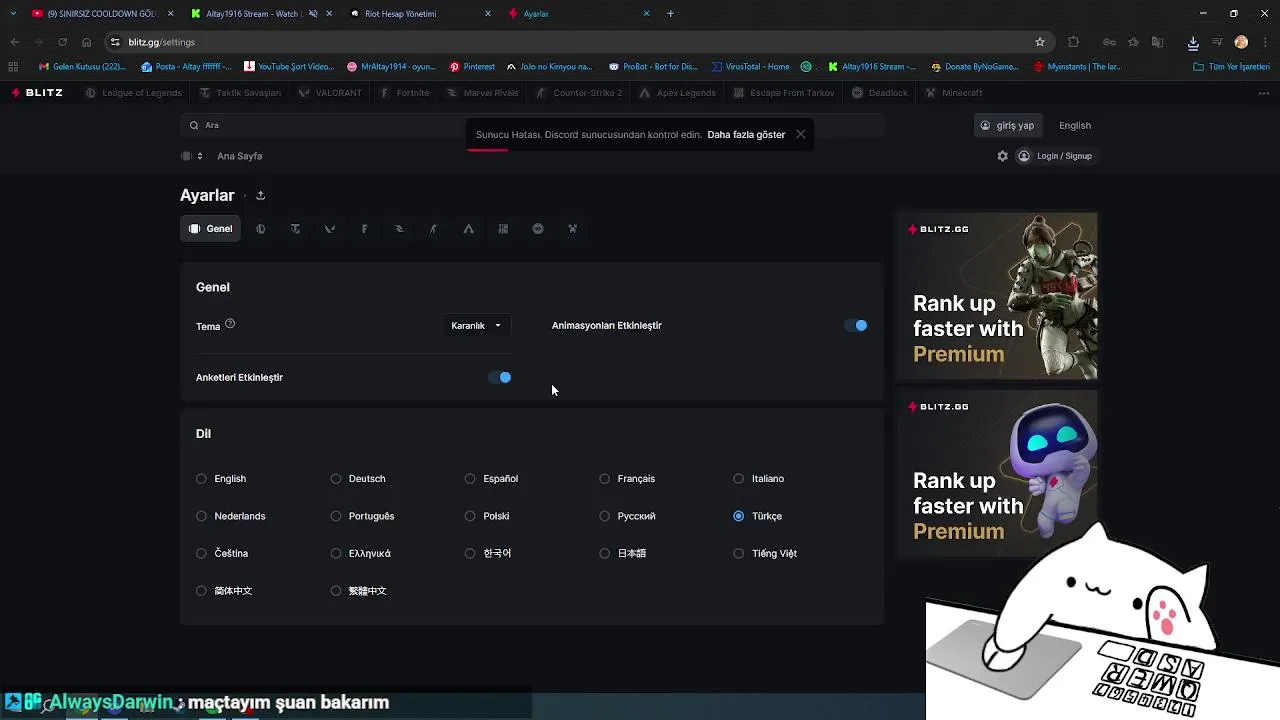Select Nederlands language option
Viewport: 1280px width, 720px height.
tap(231, 516)
